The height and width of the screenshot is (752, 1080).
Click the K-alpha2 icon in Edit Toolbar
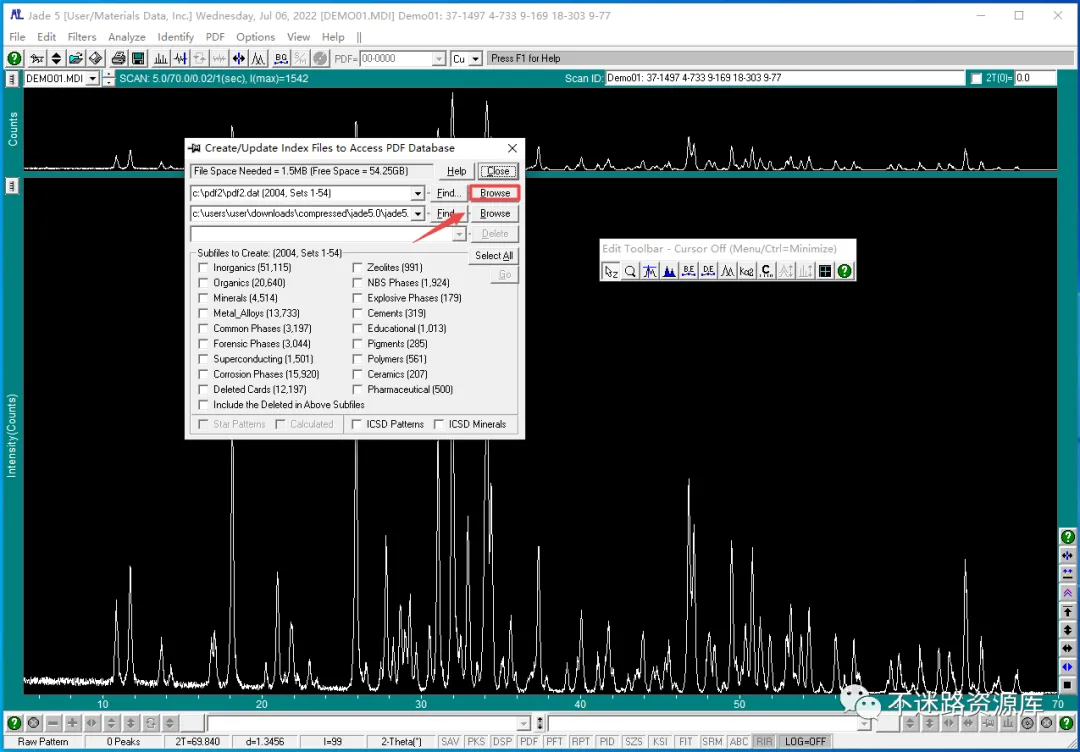coord(747,271)
